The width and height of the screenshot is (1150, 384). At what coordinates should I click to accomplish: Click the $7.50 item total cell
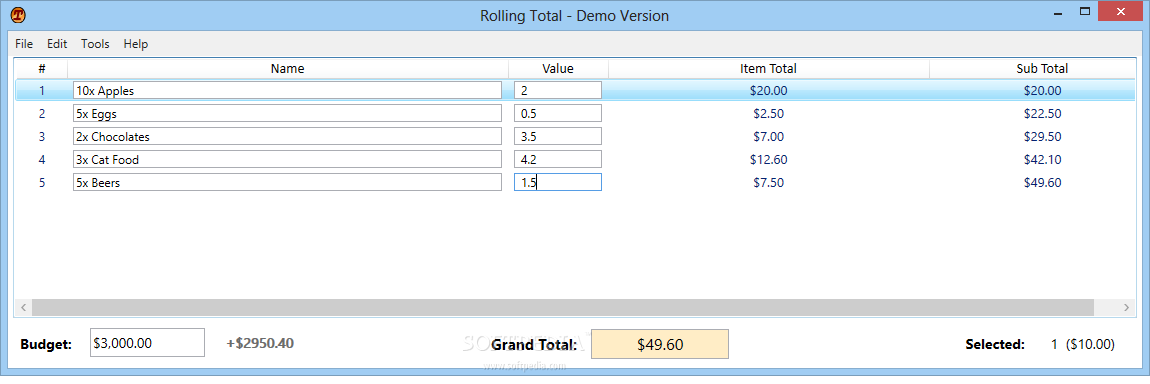[x=769, y=182]
